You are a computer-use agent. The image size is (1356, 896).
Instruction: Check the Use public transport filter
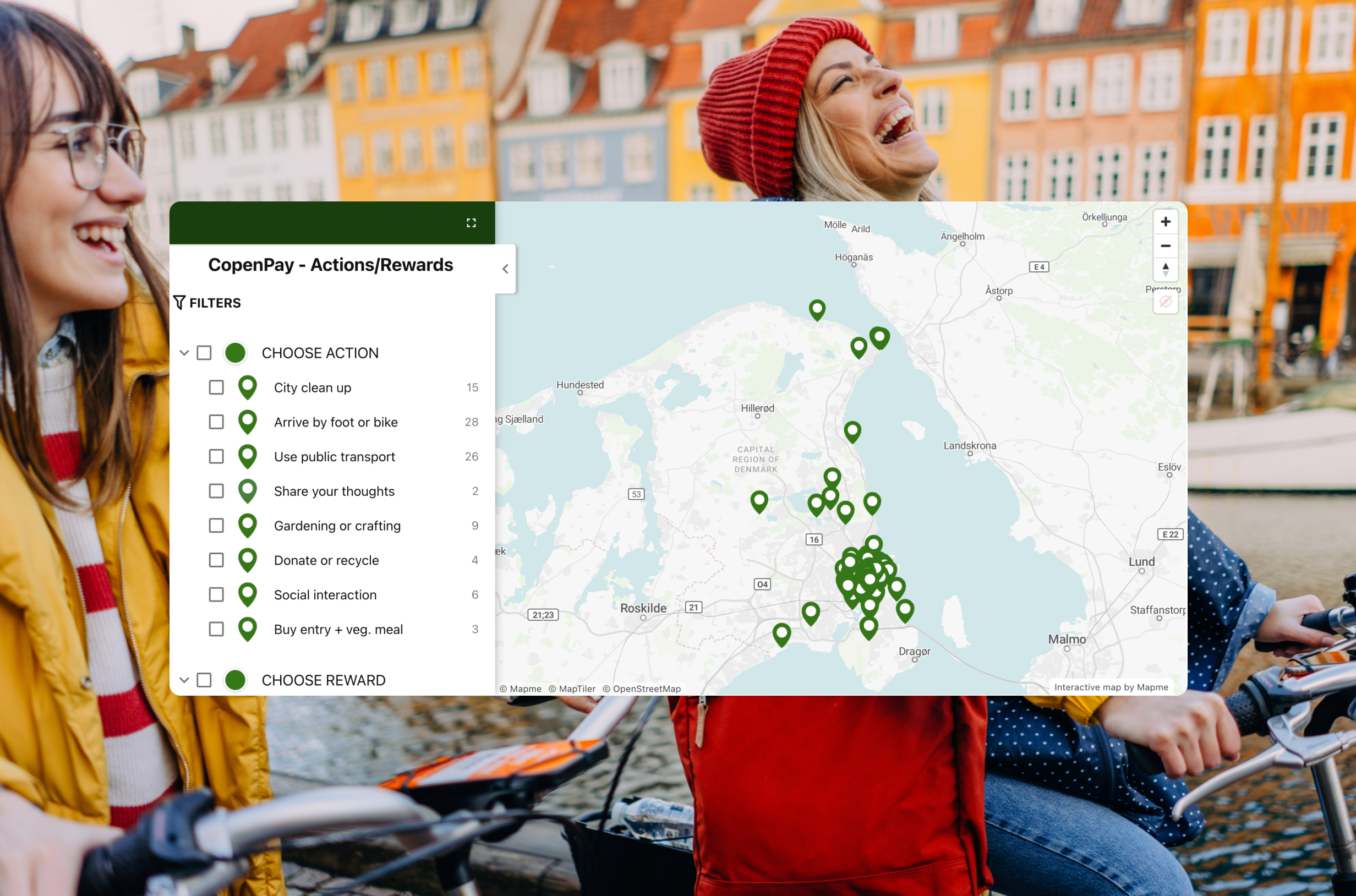(216, 457)
